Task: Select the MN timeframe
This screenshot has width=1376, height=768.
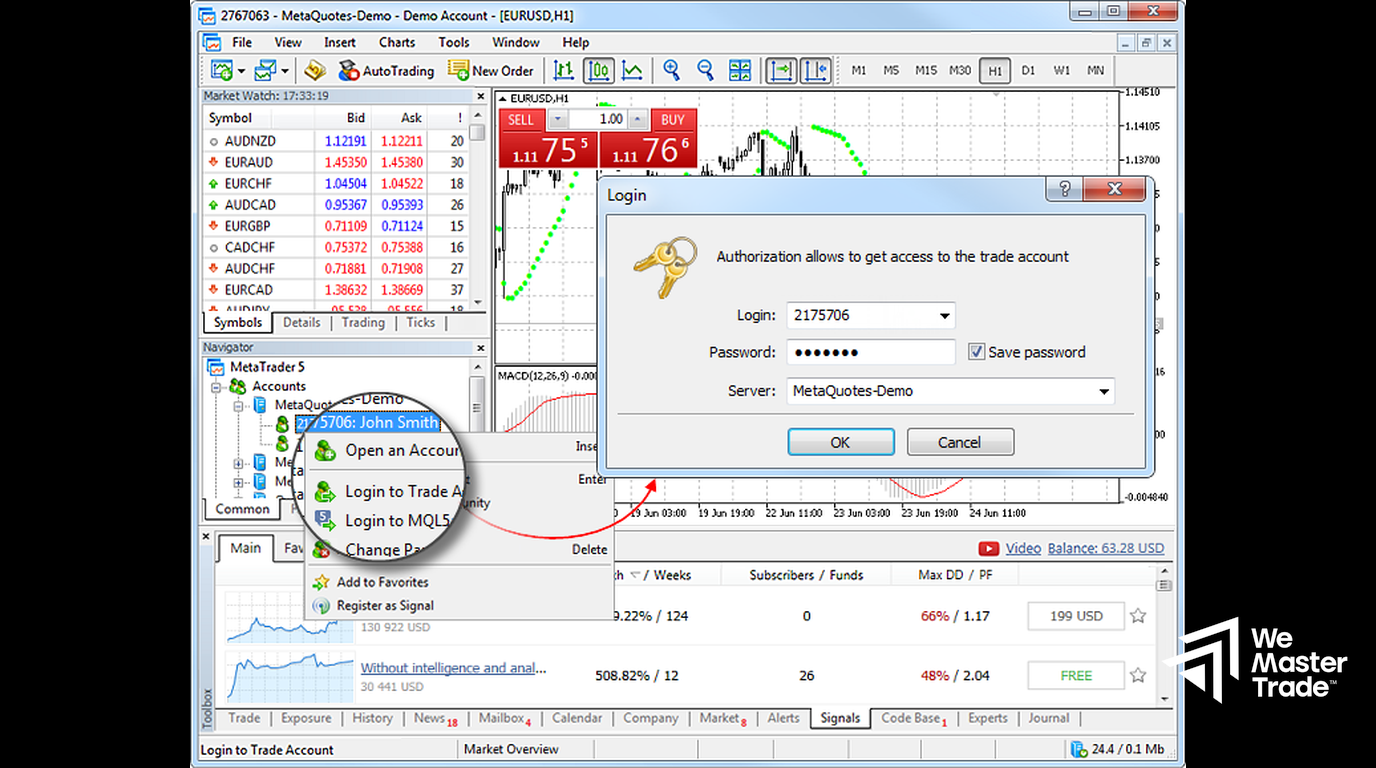Action: click(1096, 71)
